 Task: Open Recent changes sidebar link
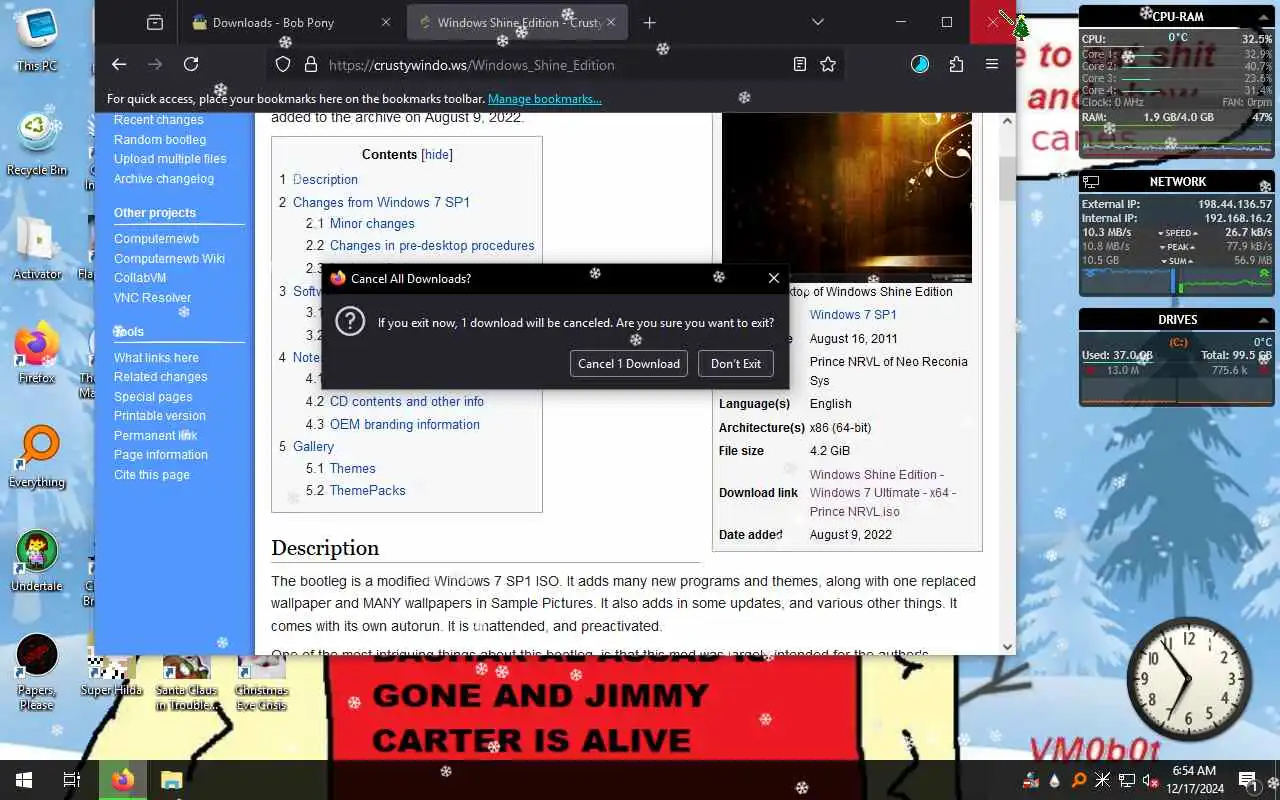pos(158,120)
